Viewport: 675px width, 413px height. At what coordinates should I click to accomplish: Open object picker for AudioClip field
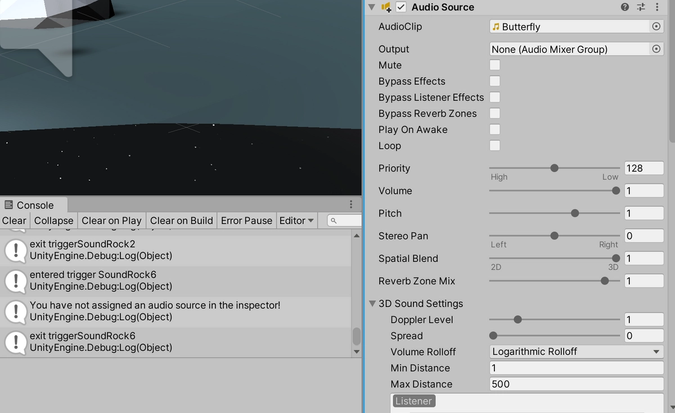pyautogui.click(x=656, y=26)
